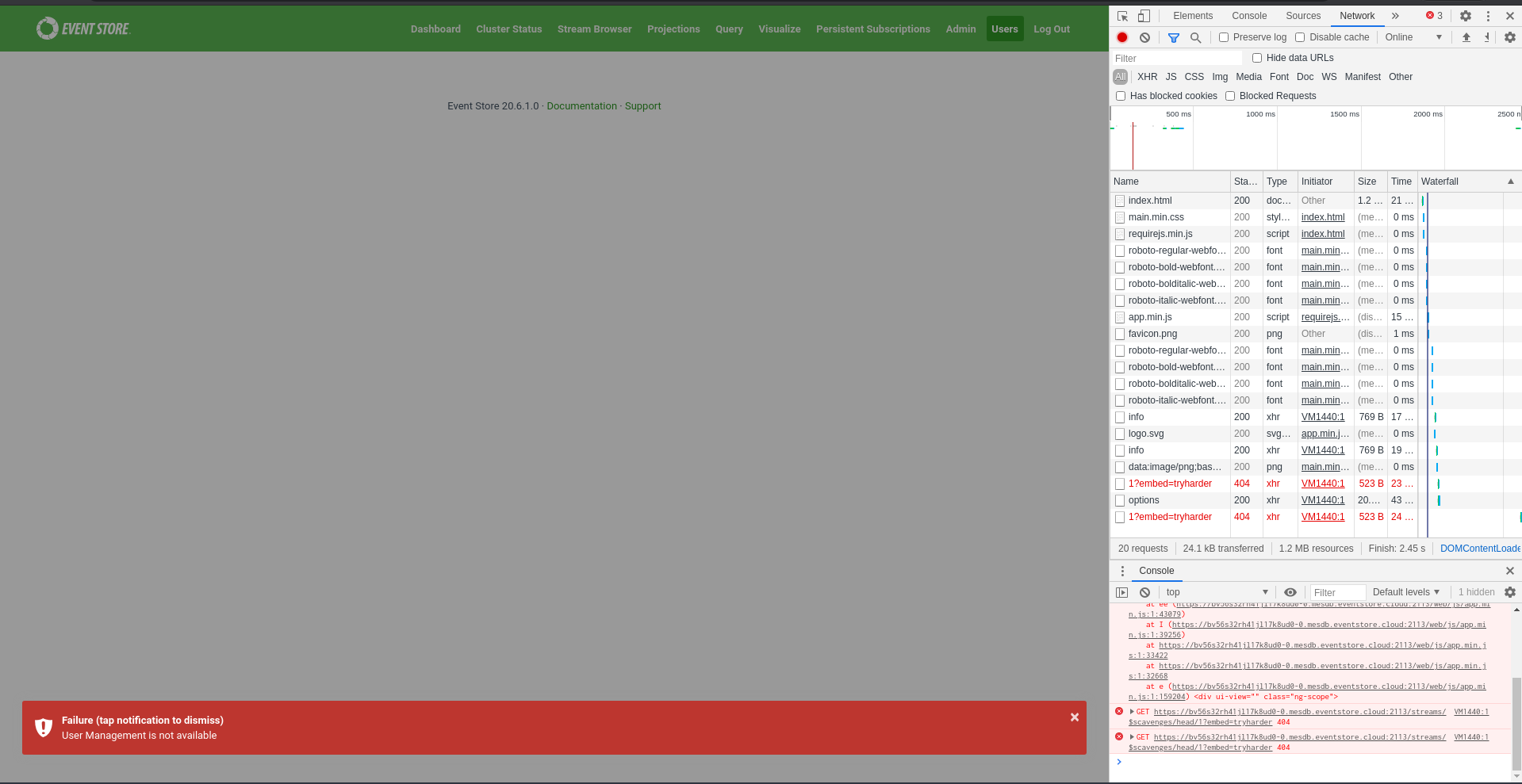This screenshot has width=1522, height=784.
Task: Open the console drawer three-dot menu
Action: click(x=1122, y=571)
